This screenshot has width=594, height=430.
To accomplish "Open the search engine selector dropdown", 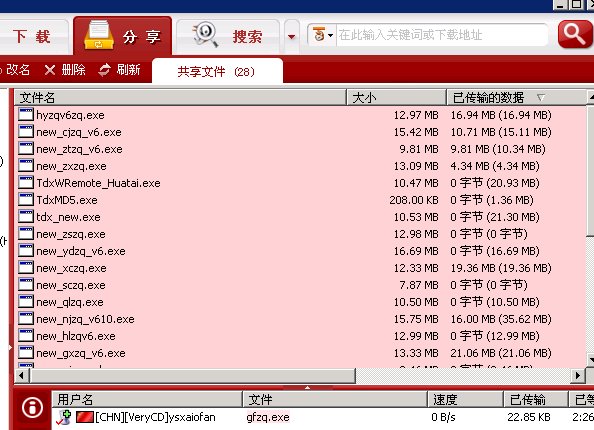I will 322,35.
